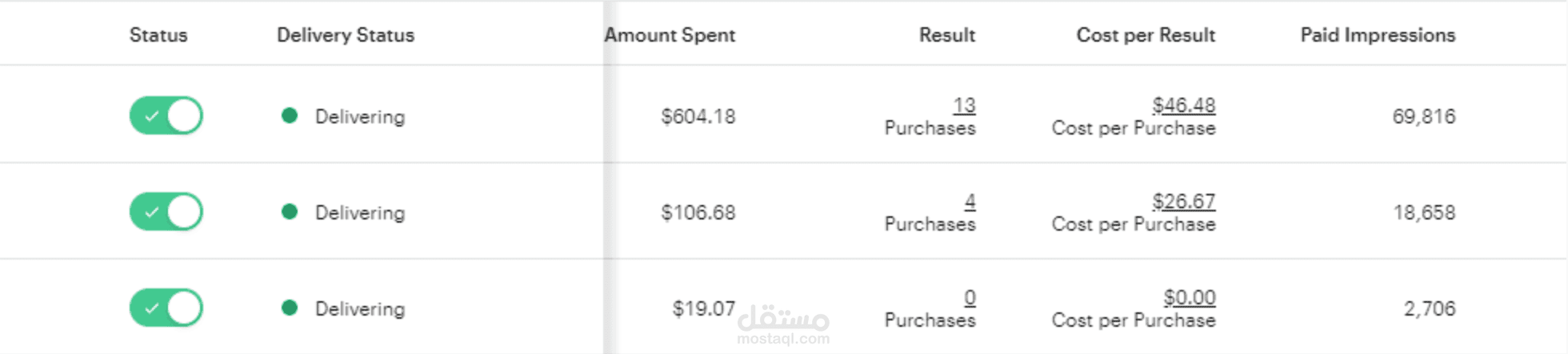Click the green delivery dot in the $106.68 row
This screenshot has height=354, width=1568.
290,212
